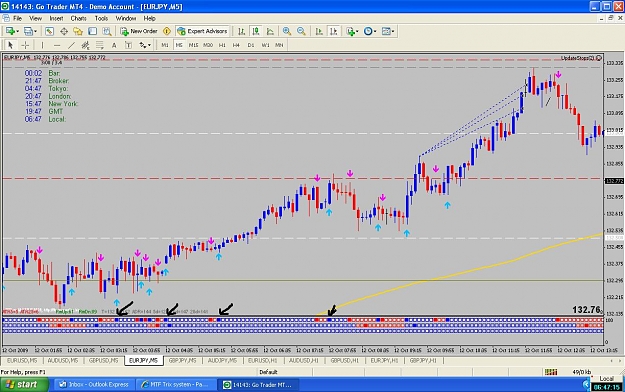Viewport: 625px width, 392px height.
Task: Open the Strategy Tester magnifier icon
Action: [x=107, y=31]
